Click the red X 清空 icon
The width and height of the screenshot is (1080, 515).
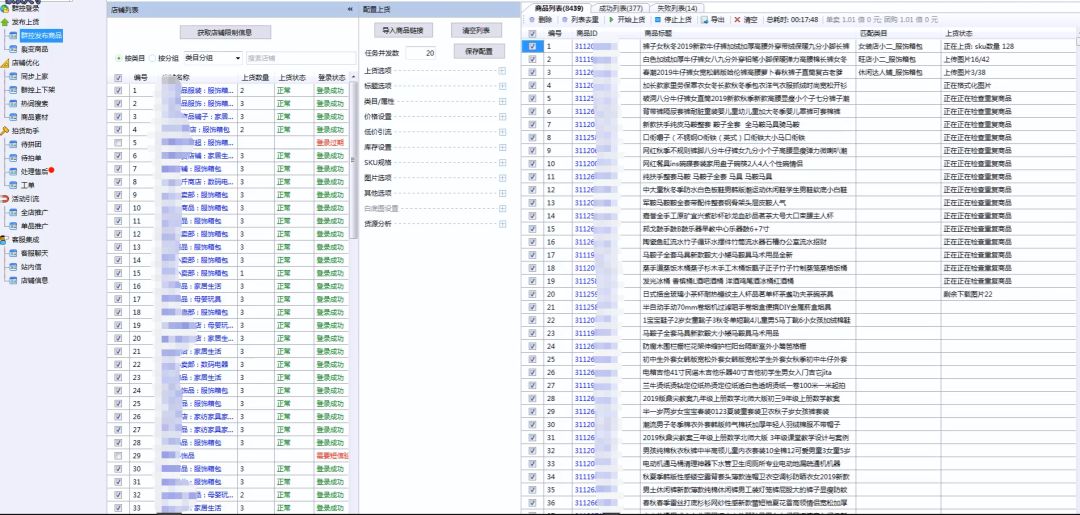(737, 19)
